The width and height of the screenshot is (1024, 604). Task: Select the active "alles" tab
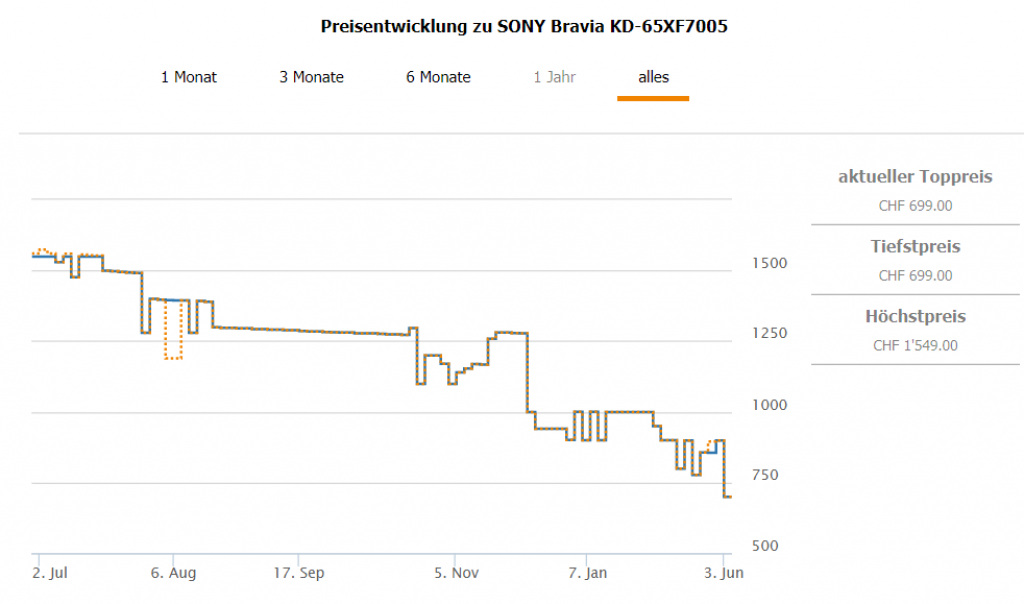pyautogui.click(x=653, y=77)
